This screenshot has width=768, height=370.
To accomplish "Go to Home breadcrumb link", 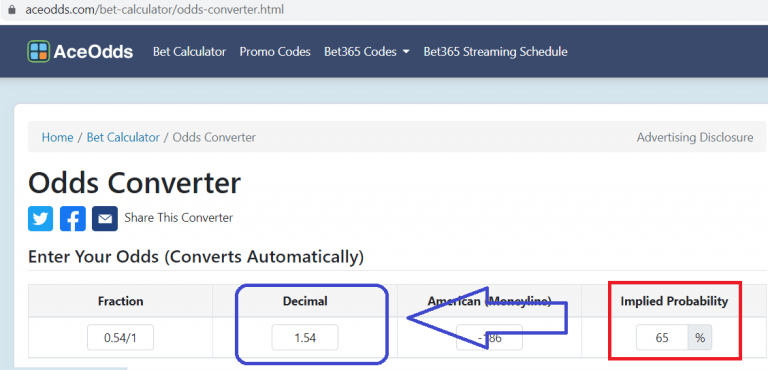I will coord(57,137).
